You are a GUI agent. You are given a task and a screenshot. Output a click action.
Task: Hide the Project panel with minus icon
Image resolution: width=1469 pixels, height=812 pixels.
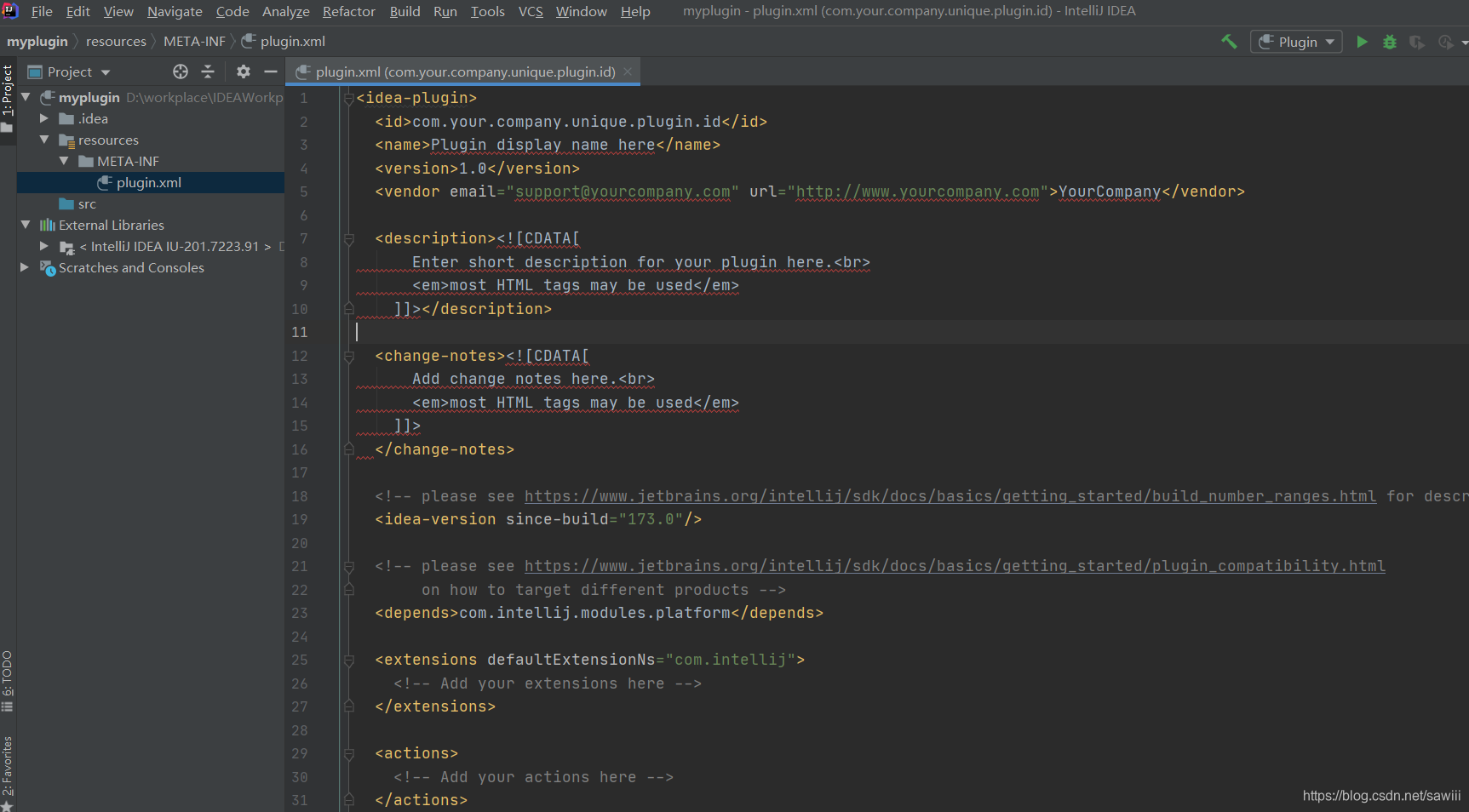(271, 71)
